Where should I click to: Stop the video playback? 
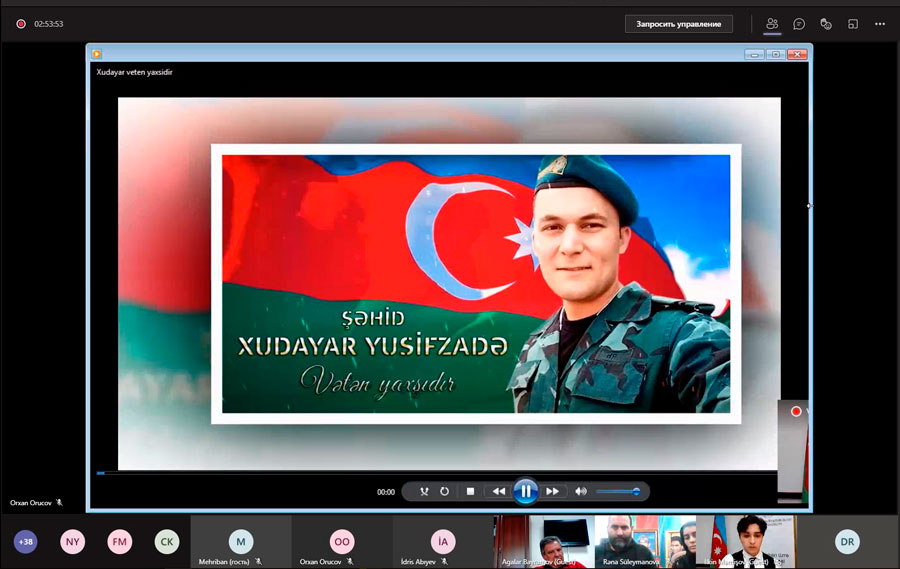pyautogui.click(x=470, y=491)
